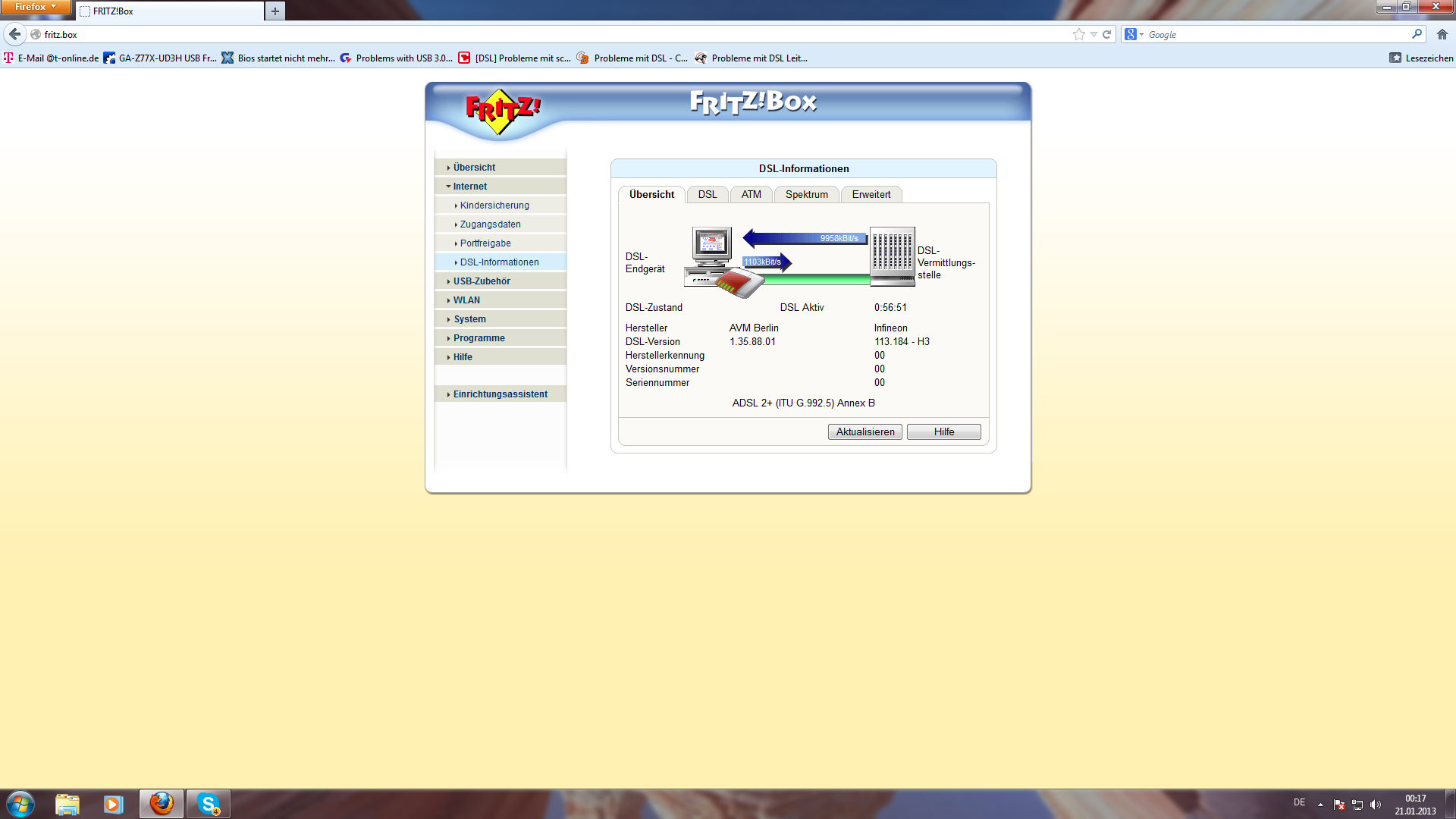1456x819 pixels.
Task: Click the FRITZ! logo in header
Action: click(x=502, y=111)
